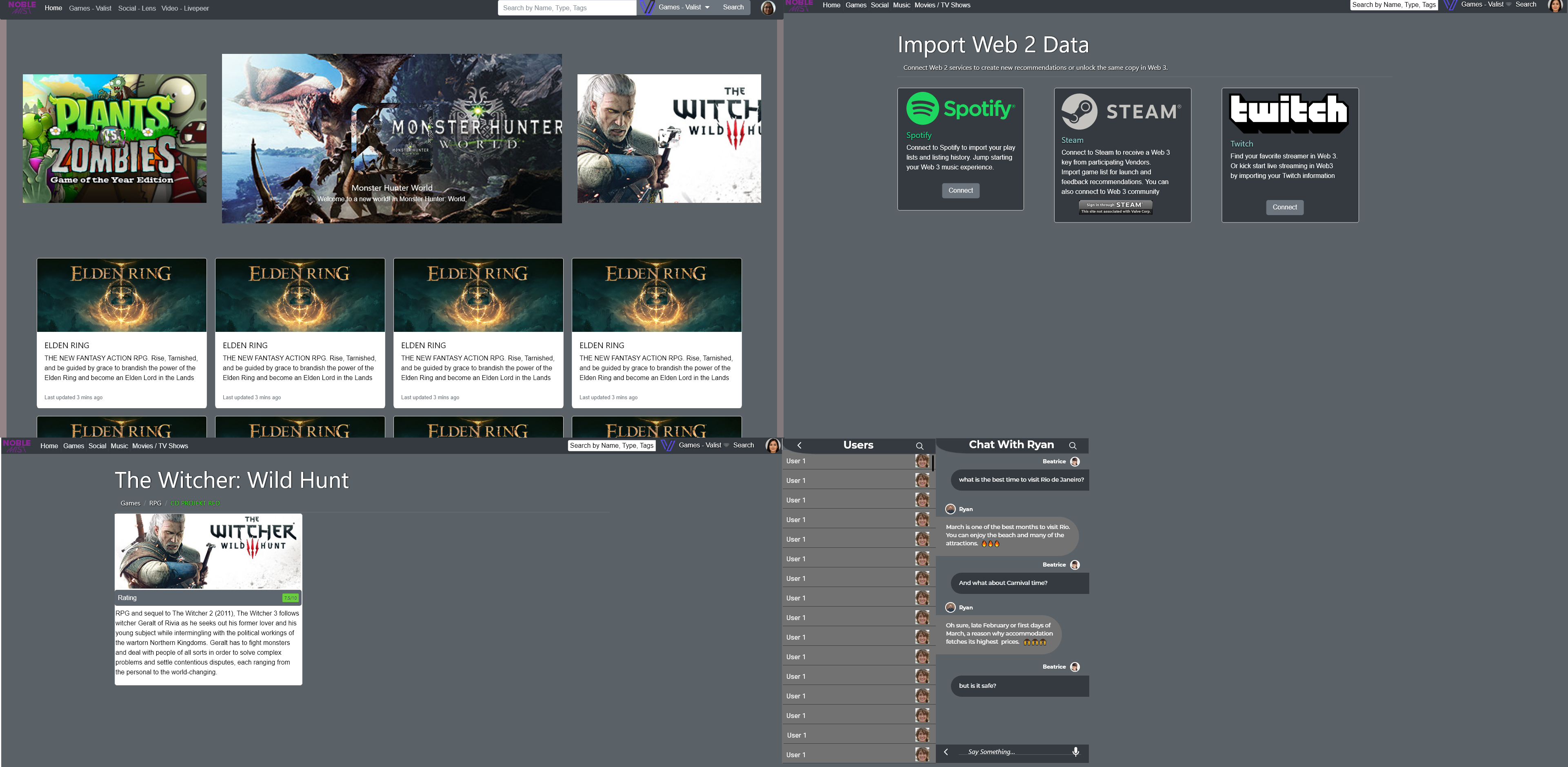Click the Twitch logo in the Twitch card
1568x767 pixels.
(1288, 113)
